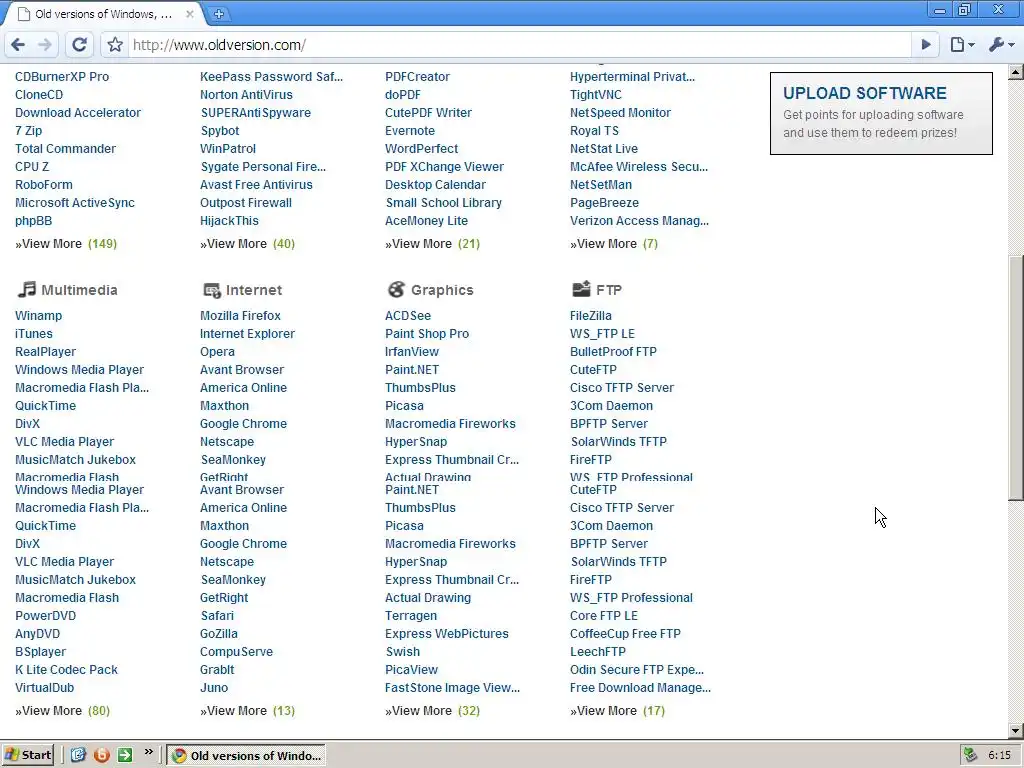Click the Internet category icon
The image size is (1024, 768).
pos(212,290)
